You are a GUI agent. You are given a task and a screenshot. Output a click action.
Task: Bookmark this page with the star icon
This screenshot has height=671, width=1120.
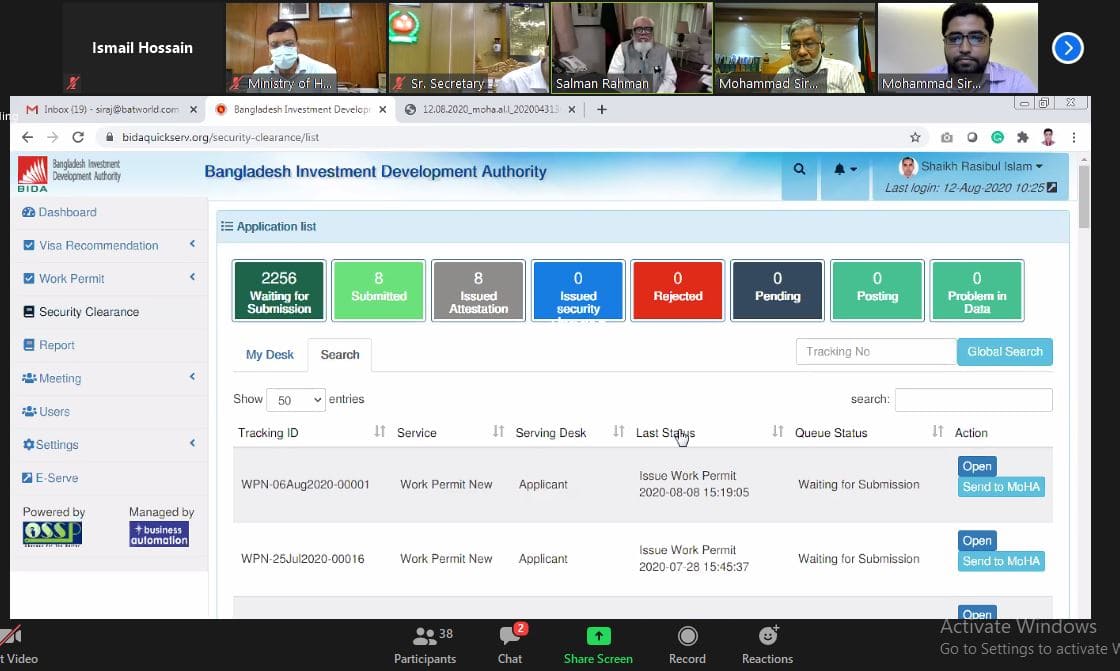pos(915,137)
